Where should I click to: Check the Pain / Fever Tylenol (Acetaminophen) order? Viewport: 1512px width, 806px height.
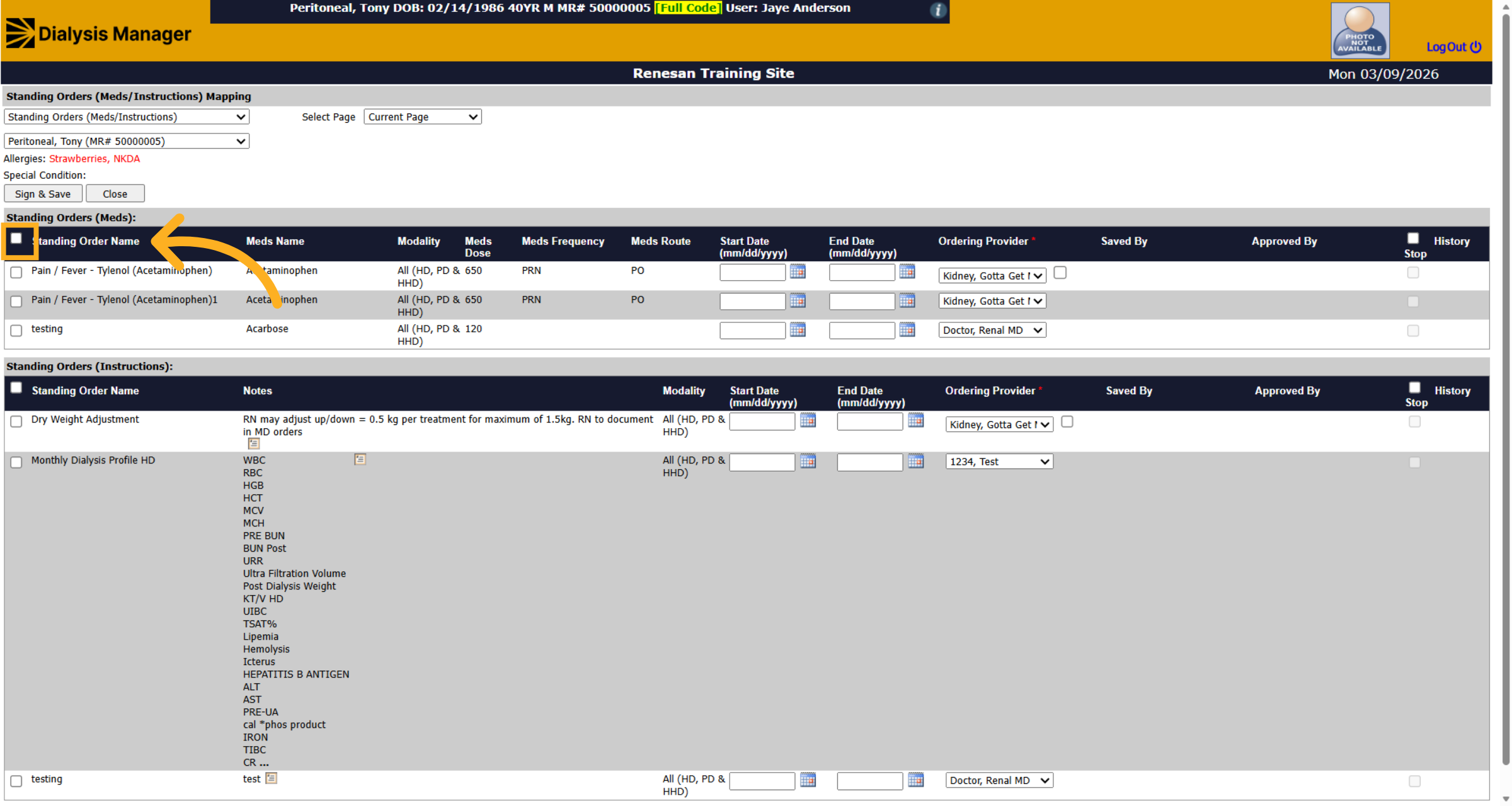tap(16, 272)
